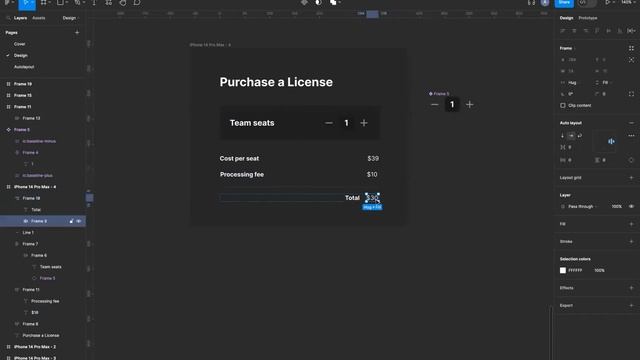The width and height of the screenshot is (640, 360).
Task: Add a layout grid
Action: pyautogui.click(x=631, y=178)
